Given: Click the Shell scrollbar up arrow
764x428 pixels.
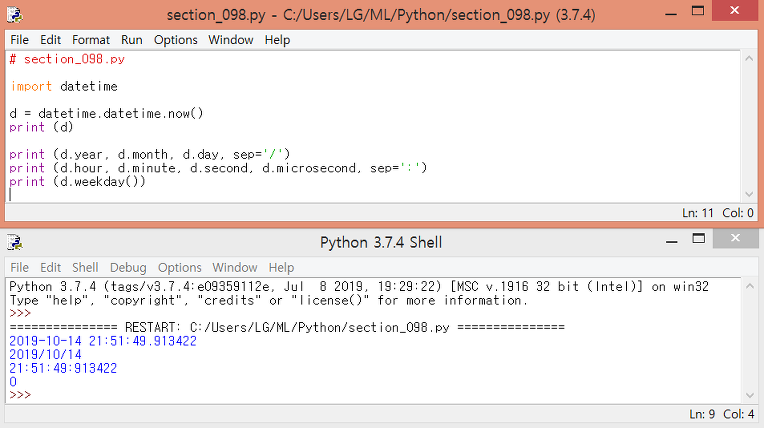Looking at the screenshot, I should point(749,286).
